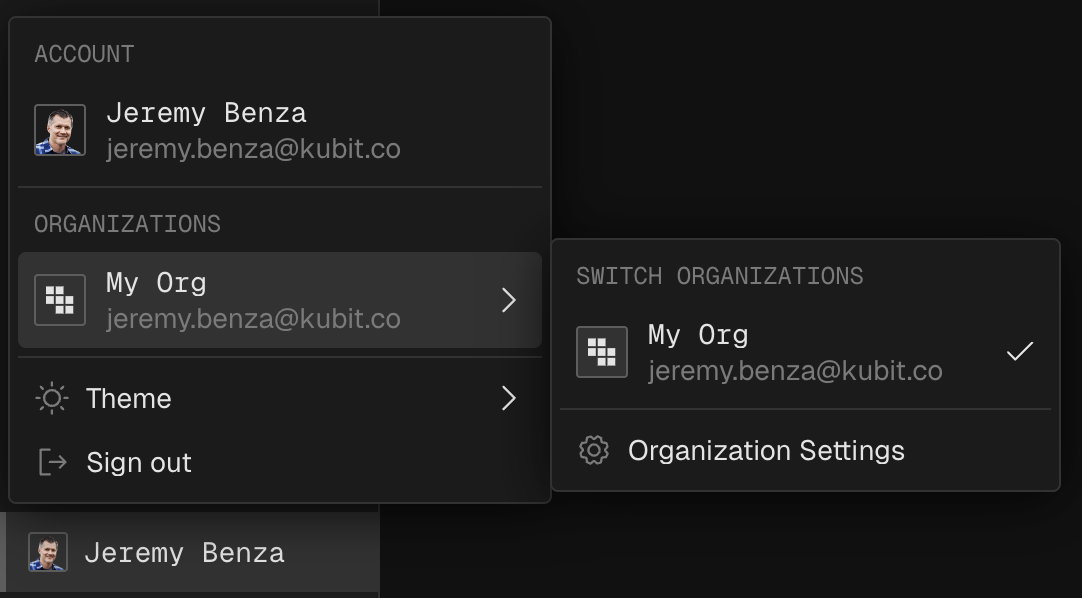The image size is (1082, 598).
Task: Click the Jeremy Benza name in Account
Action: [x=206, y=113]
